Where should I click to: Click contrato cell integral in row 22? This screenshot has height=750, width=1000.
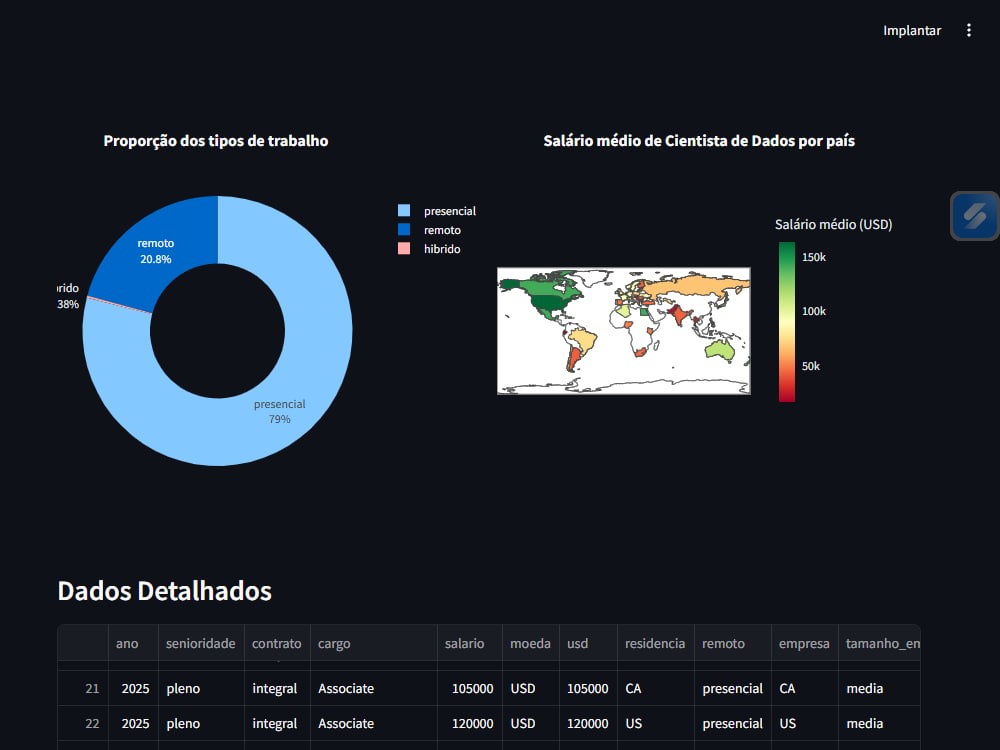(277, 723)
